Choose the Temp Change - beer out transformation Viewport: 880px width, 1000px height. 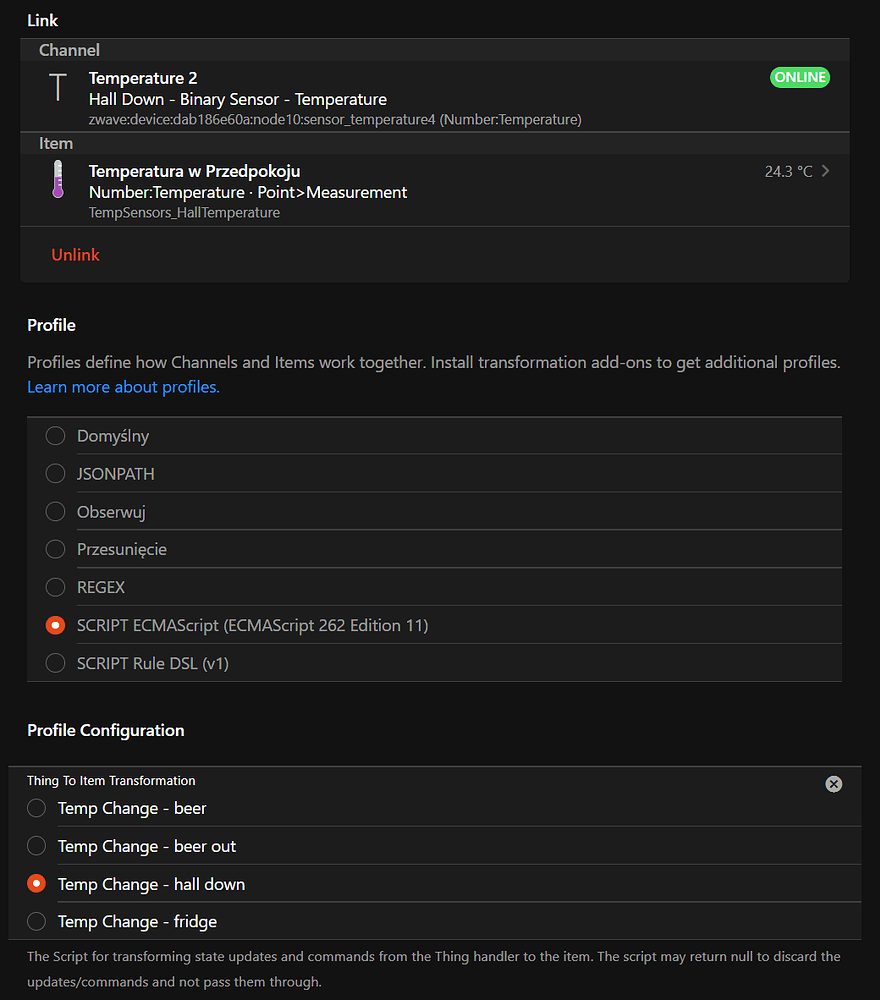pyautogui.click(x=36, y=846)
